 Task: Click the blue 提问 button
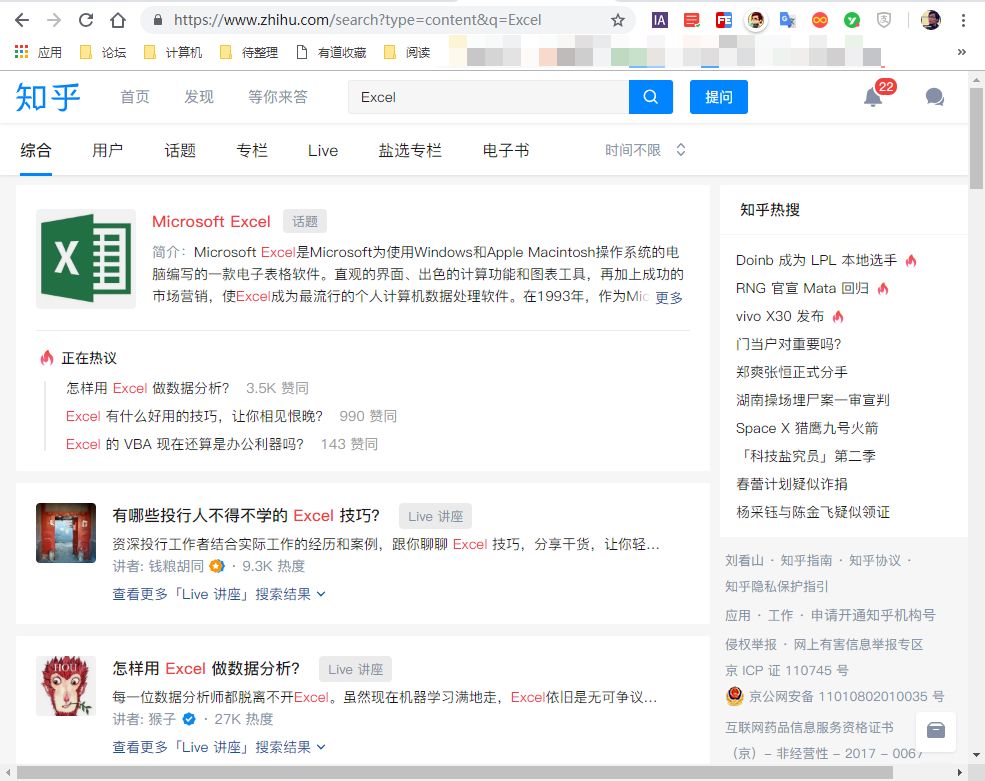point(719,97)
